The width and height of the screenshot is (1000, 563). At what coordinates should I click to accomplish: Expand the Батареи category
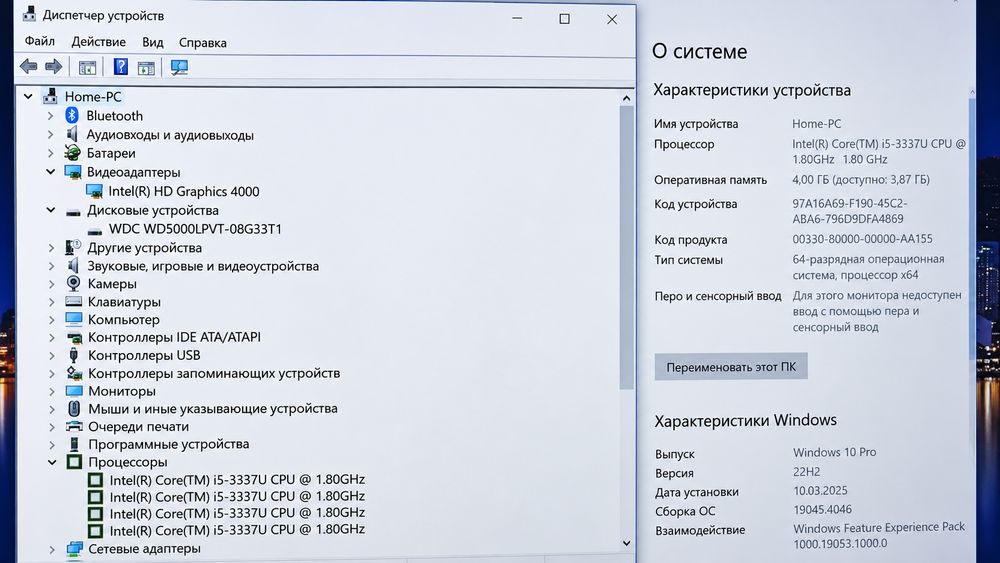coord(50,153)
